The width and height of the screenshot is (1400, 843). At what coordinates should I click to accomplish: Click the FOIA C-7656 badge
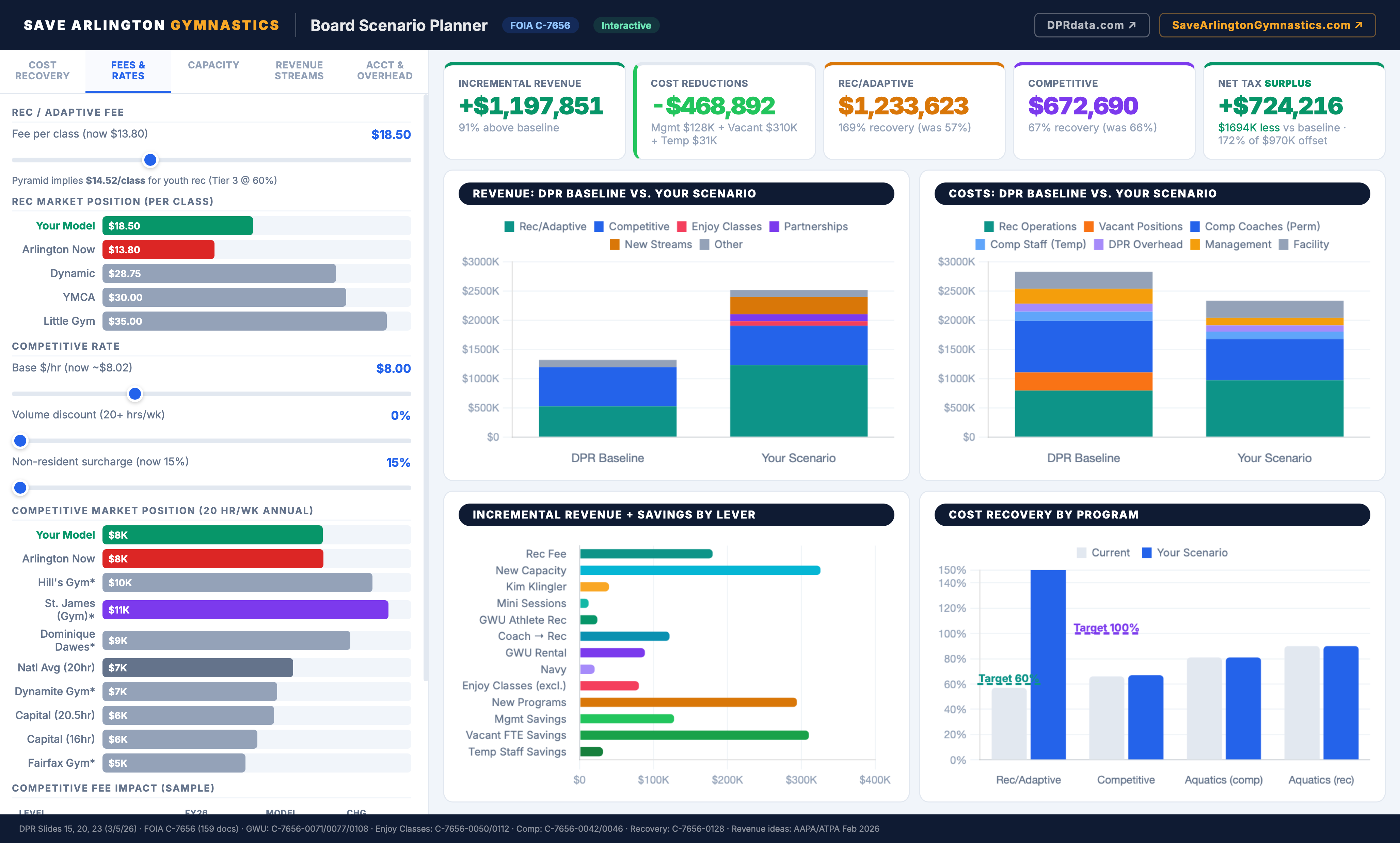tap(540, 25)
